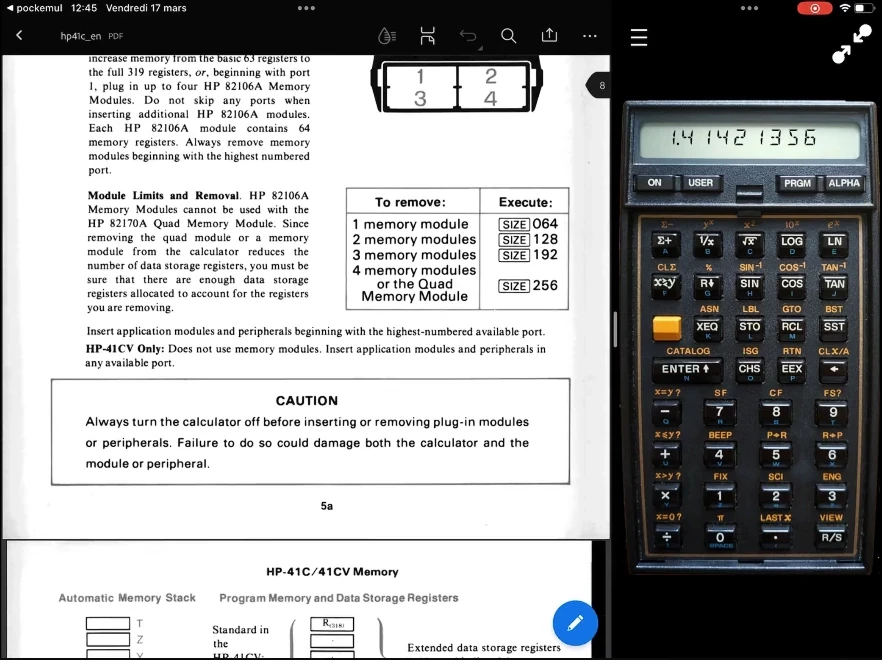Screen dimensions: 882x660
Task: Toggle the calculator ON key
Action: (654, 183)
